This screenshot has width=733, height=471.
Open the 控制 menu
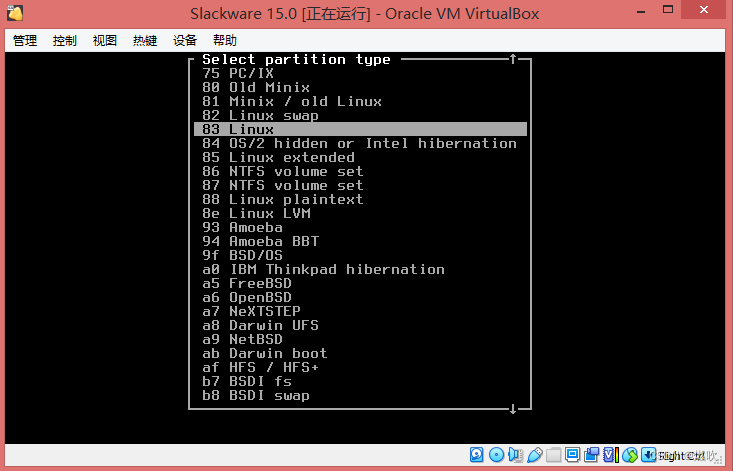[x=65, y=41]
